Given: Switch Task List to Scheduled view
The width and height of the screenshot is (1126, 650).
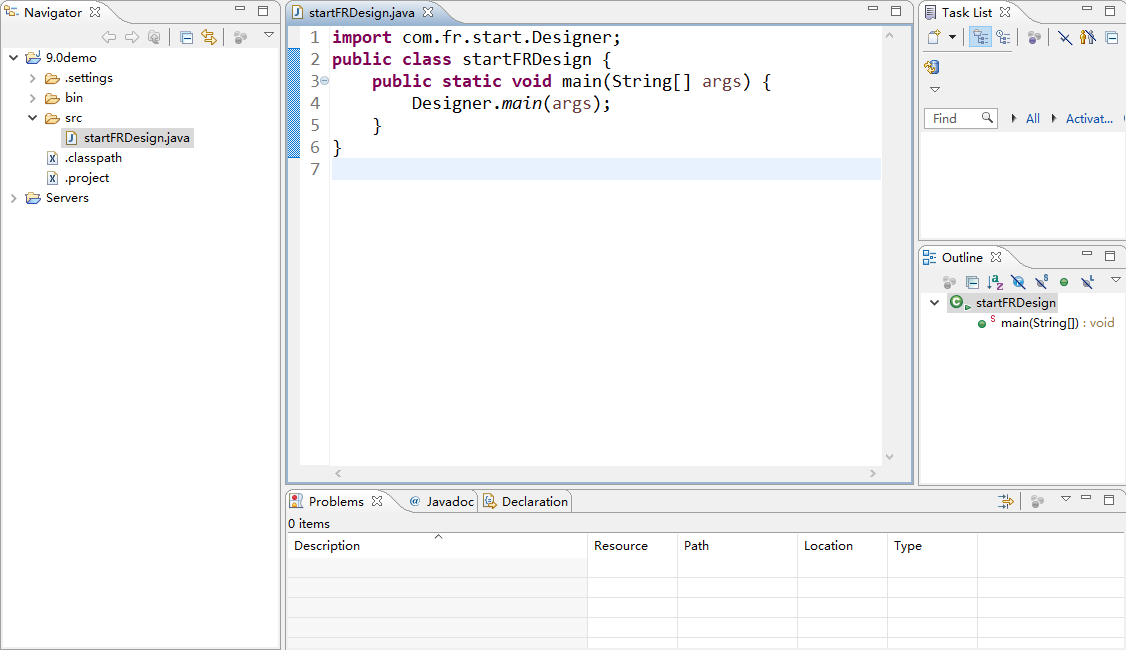Looking at the screenshot, I should point(1002,37).
